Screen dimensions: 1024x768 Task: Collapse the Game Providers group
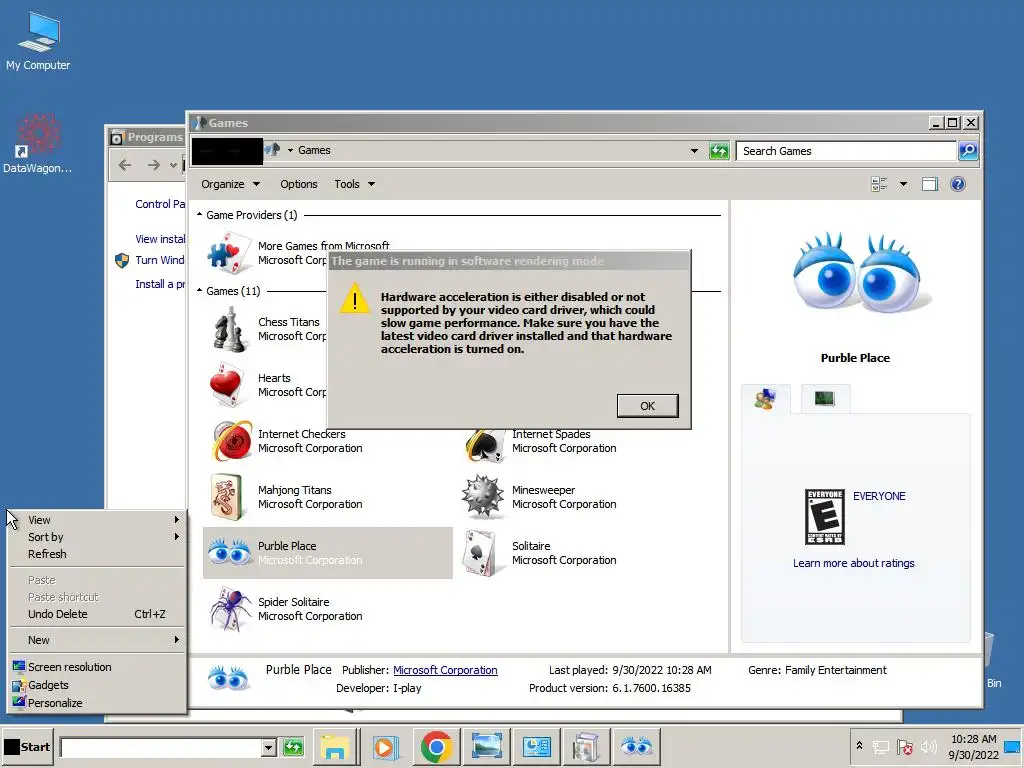(x=200, y=215)
